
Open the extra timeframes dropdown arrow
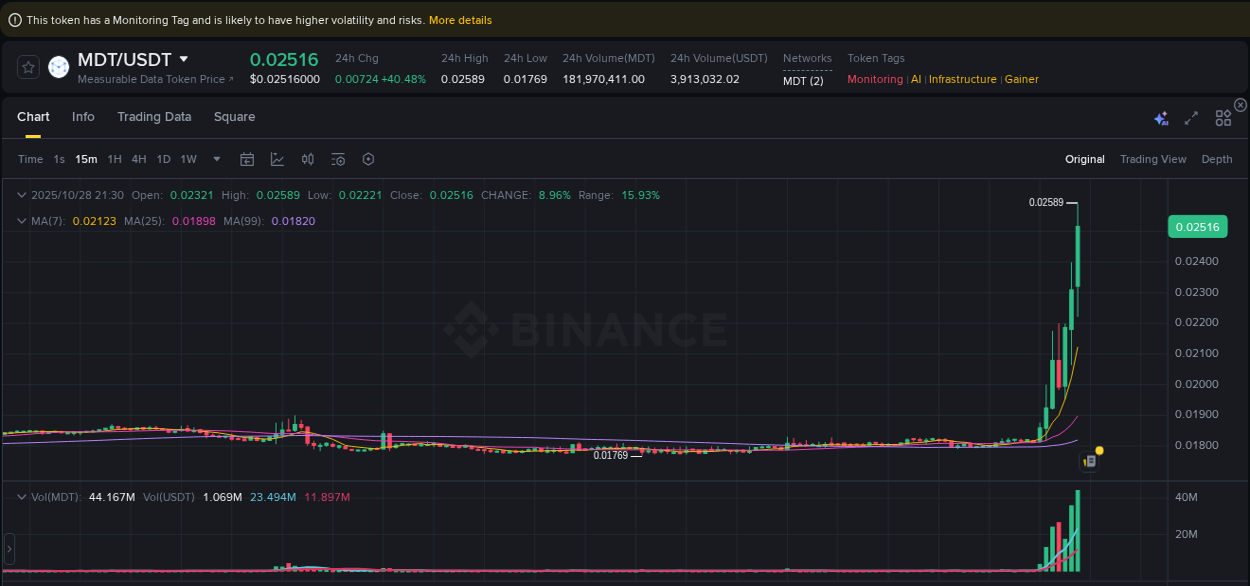pos(216,159)
